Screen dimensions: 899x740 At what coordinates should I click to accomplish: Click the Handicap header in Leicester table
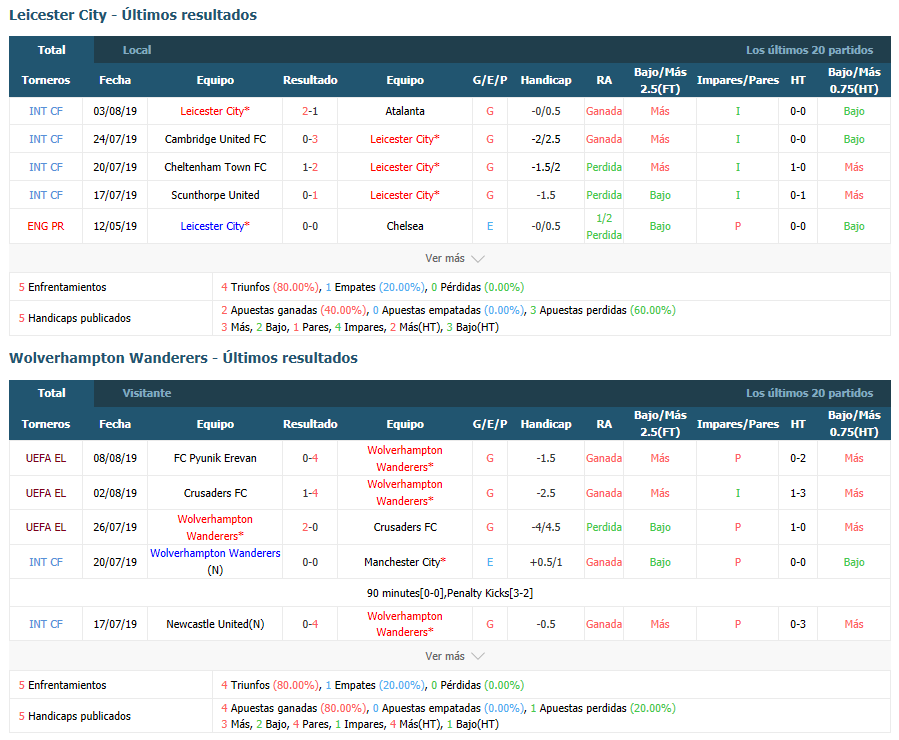coord(546,80)
